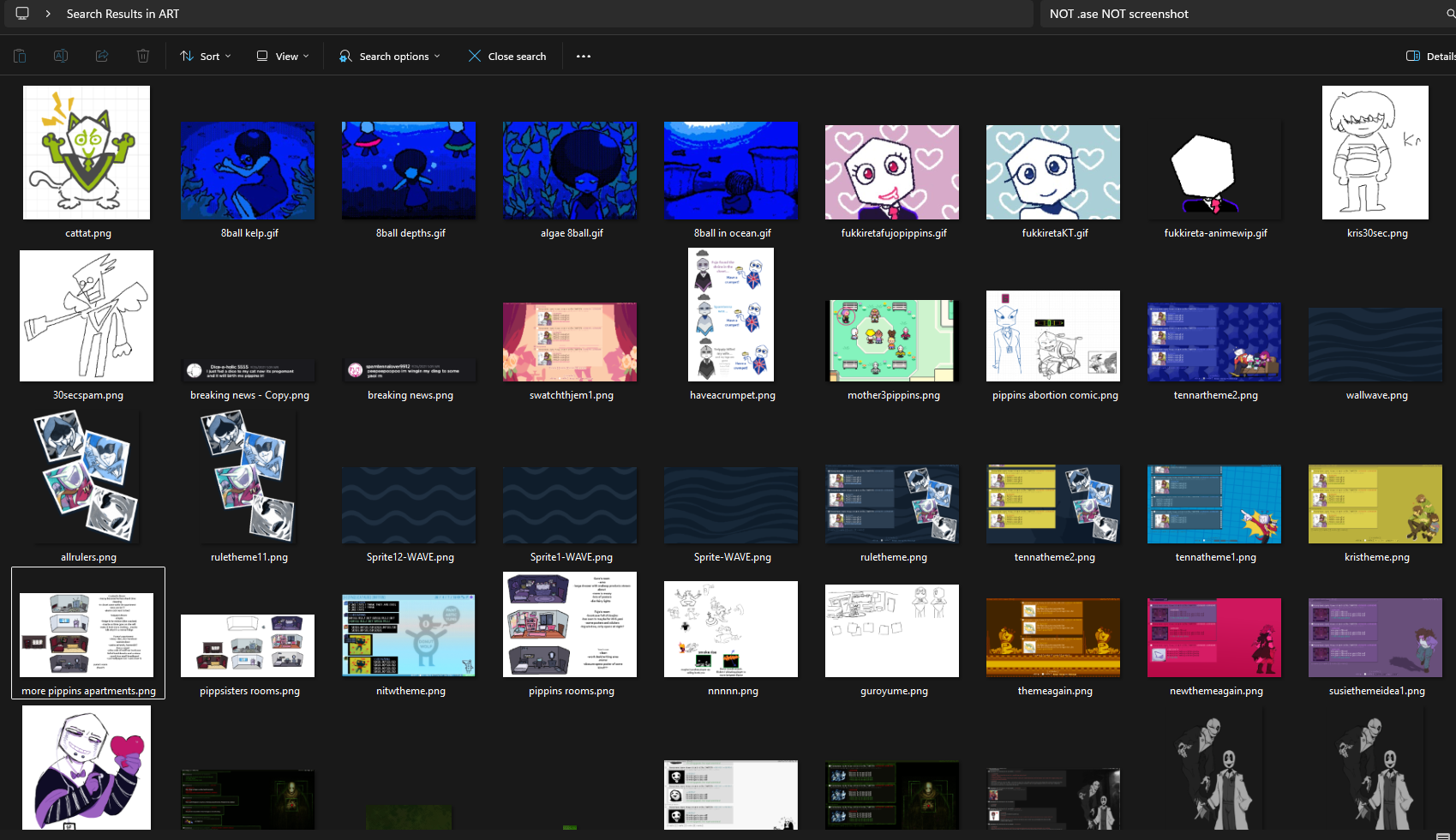
Task: Select the 30secspam.png thumbnail
Action: coord(87,316)
